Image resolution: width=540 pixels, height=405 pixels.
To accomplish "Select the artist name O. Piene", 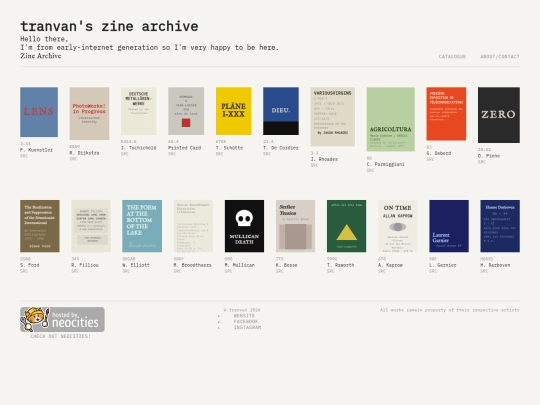I will click(x=489, y=156).
